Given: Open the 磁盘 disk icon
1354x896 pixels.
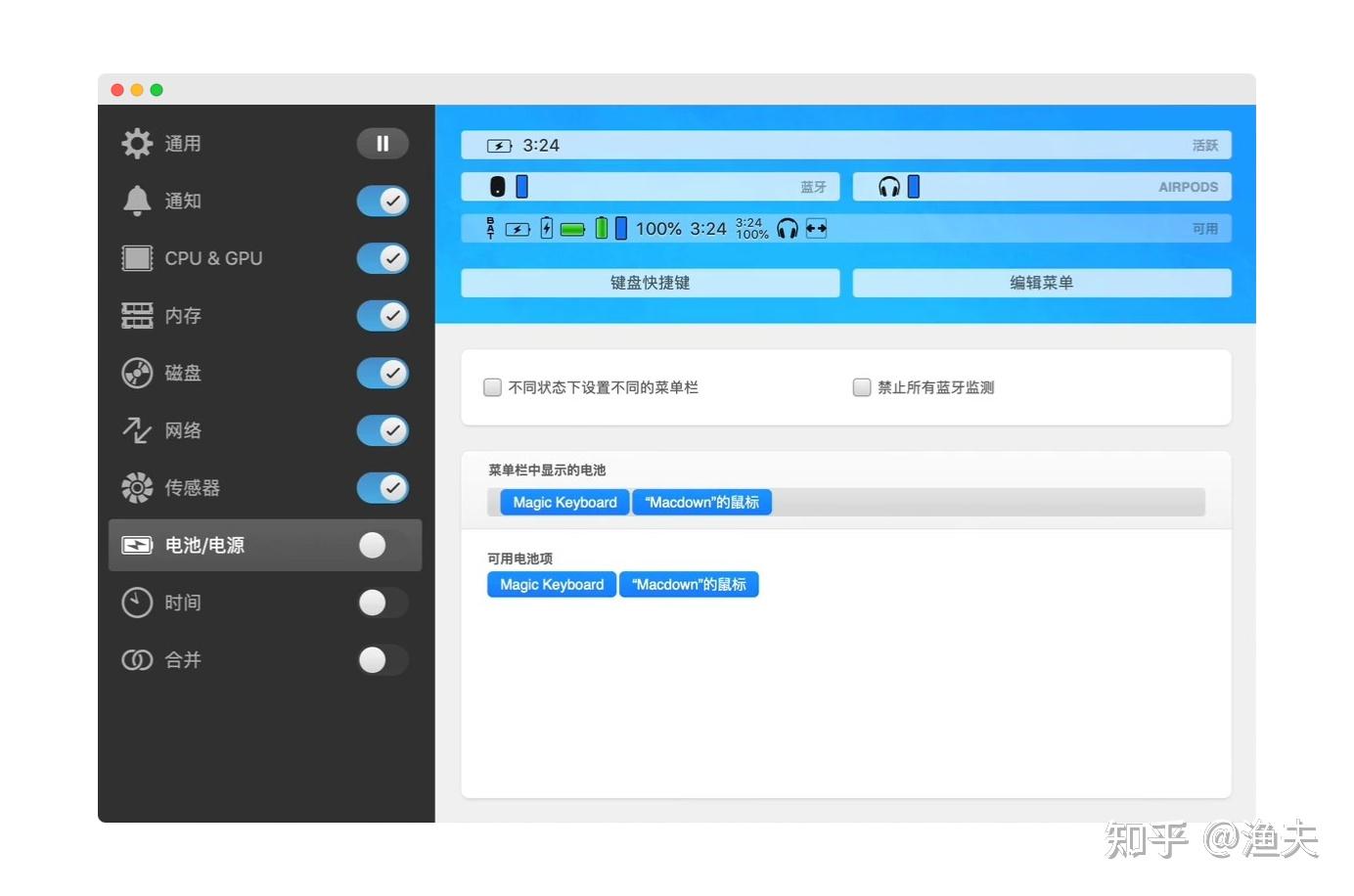Looking at the screenshot, I should point(137,373).
